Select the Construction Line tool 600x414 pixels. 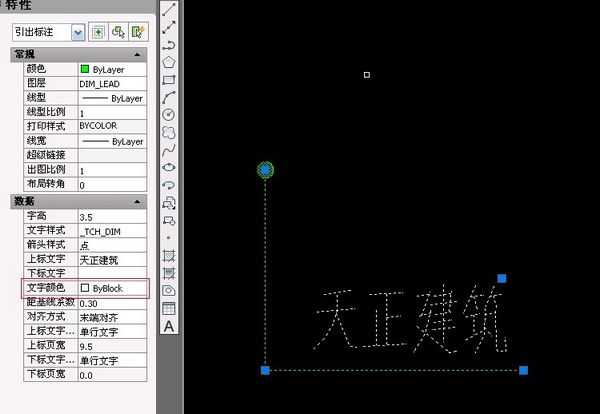coord(169,27)
